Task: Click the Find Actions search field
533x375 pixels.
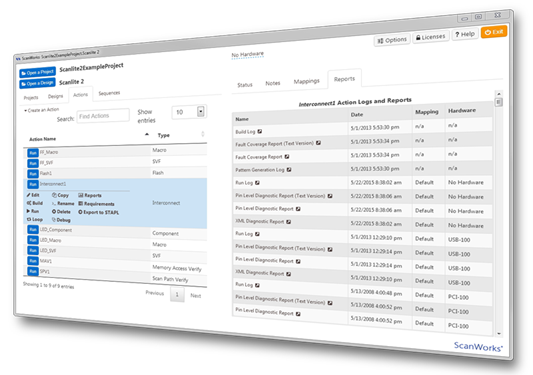Action: pos(103,116)
